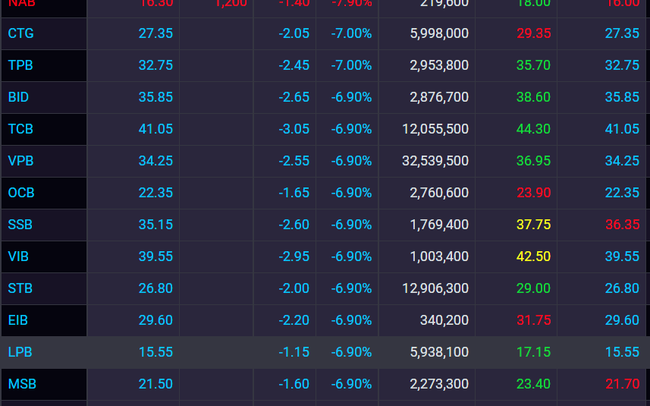Click TCB change value -3.05
The height and width of the screenshot is (406, 650).
(294, 129)
